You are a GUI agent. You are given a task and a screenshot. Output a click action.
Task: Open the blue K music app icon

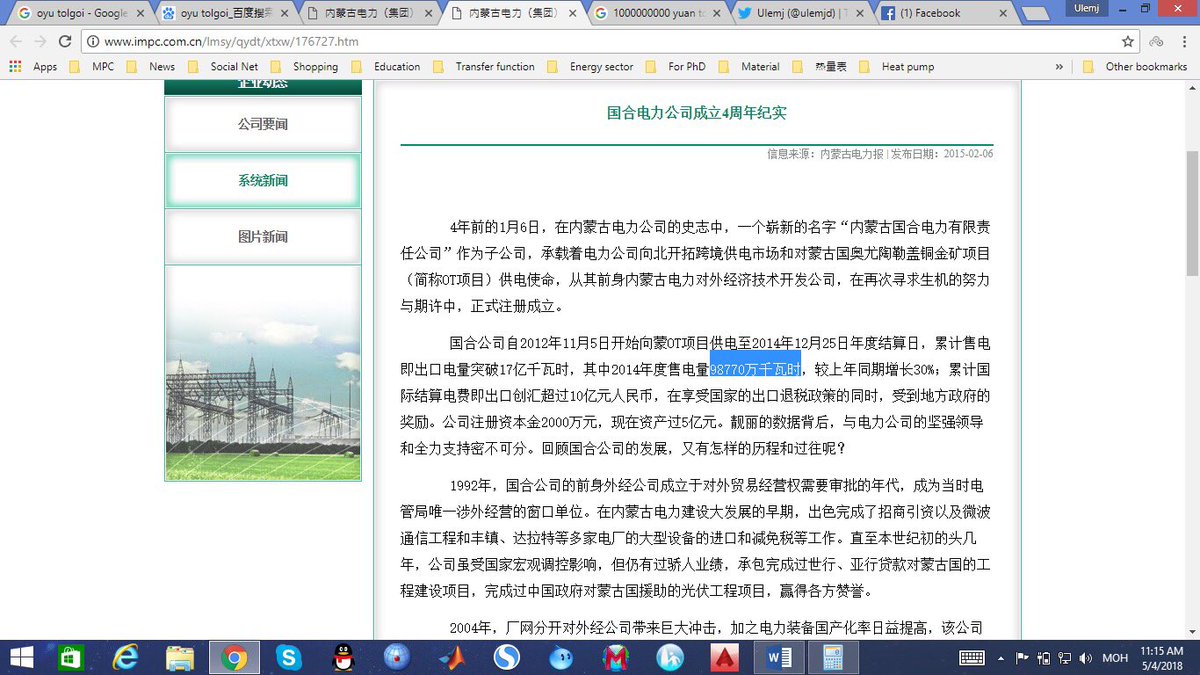click(x=670, y=657)
